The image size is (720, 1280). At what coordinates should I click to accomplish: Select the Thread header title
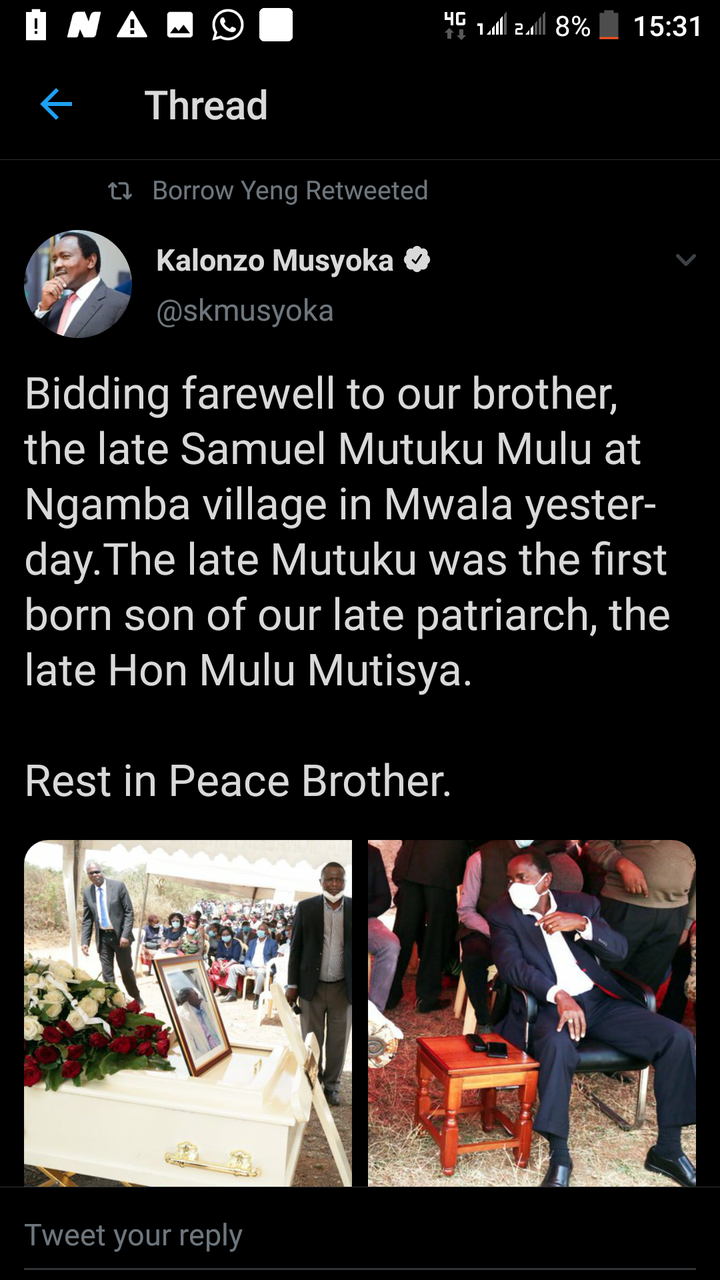pyautogui.click(x=206, y=105)
